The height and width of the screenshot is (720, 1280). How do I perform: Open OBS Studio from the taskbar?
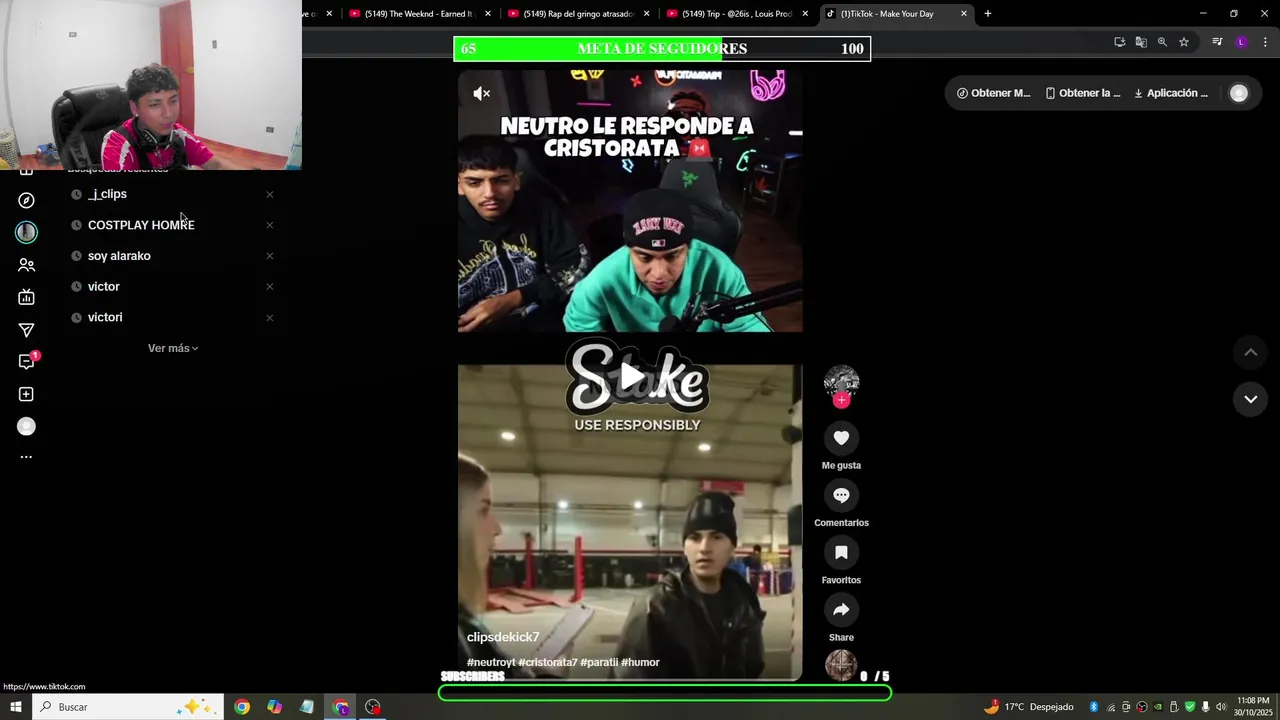[373, 707]
